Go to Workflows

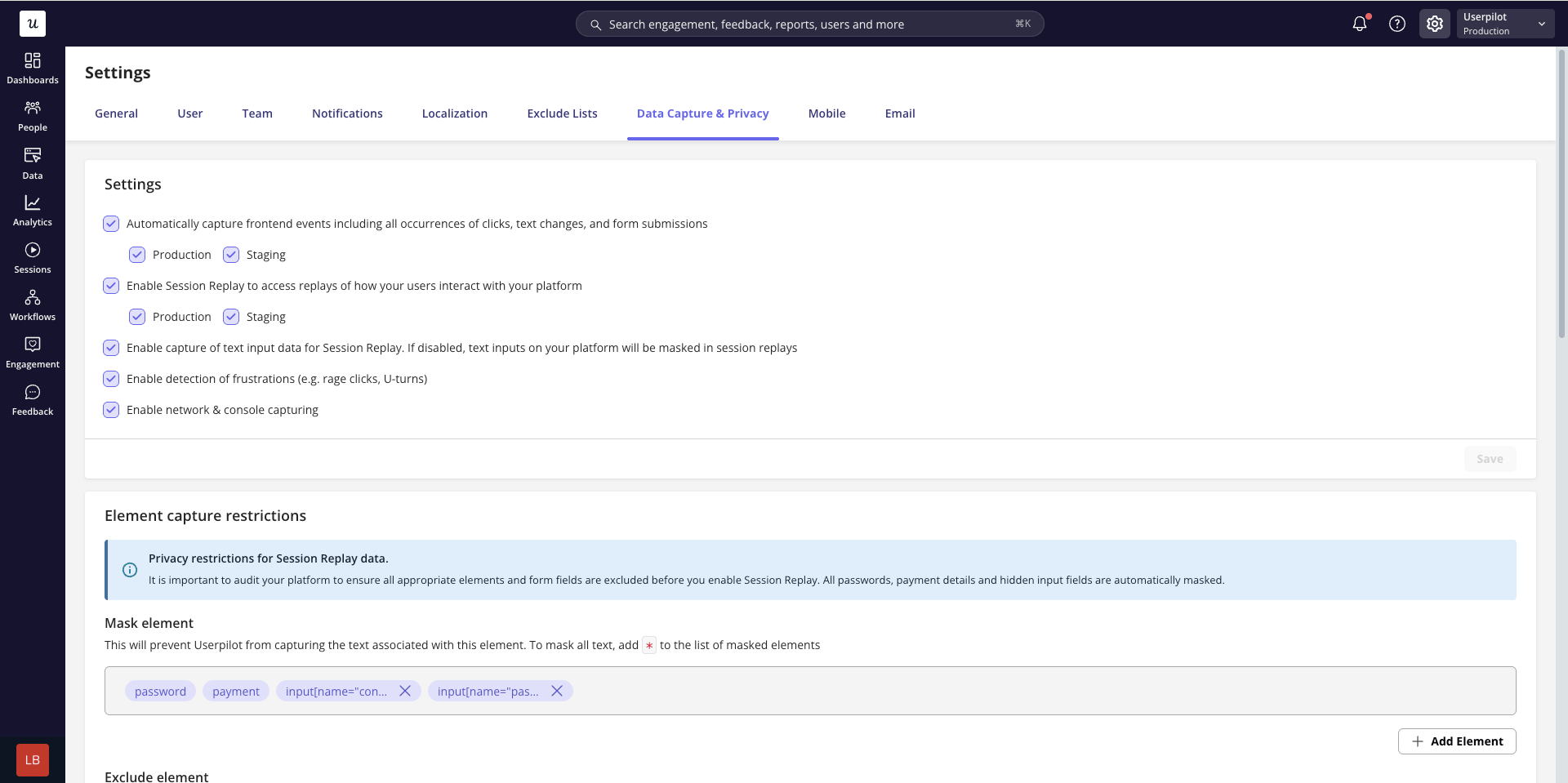pyautogui.click(x=33, y=305)
